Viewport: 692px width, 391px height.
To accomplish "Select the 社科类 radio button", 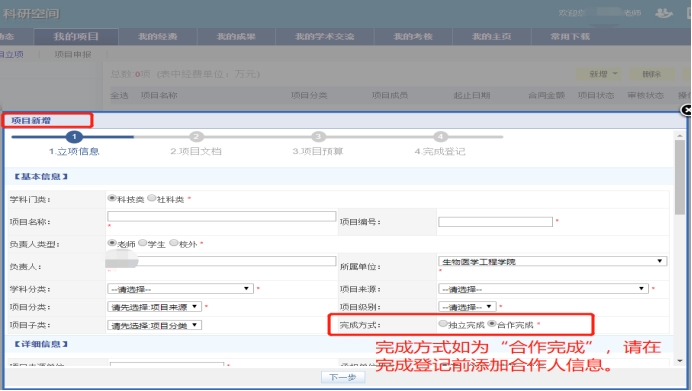I will click(152, 198).
